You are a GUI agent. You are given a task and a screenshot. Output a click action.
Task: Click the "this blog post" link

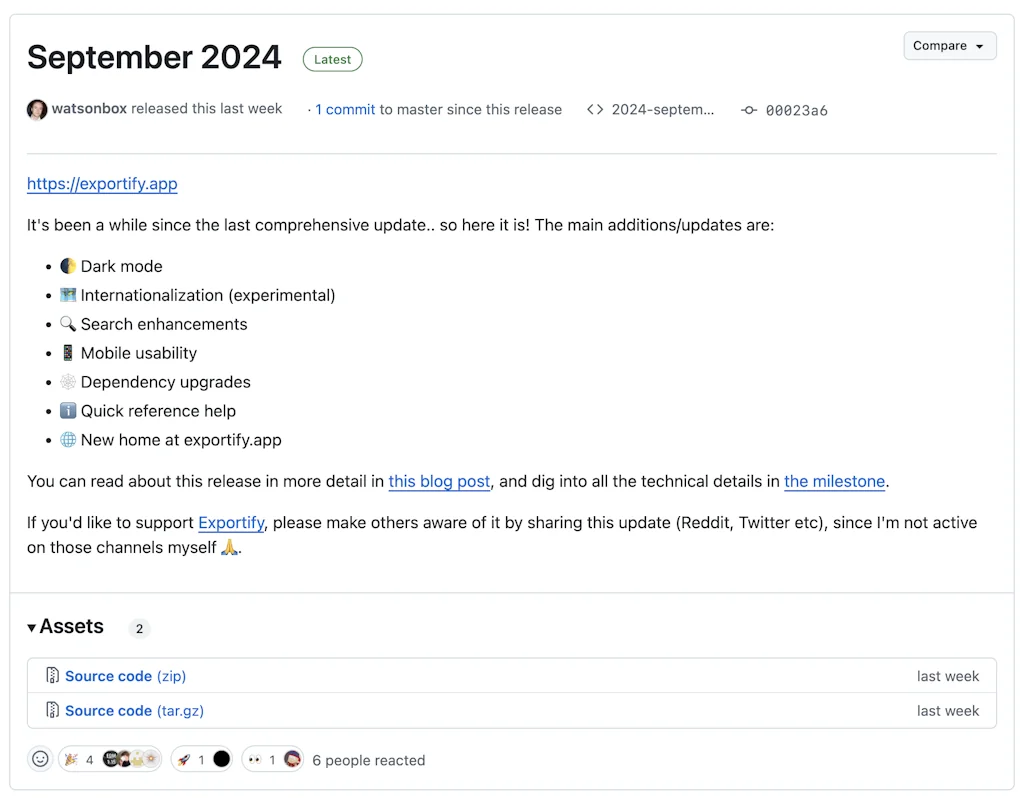coord(439,481)
